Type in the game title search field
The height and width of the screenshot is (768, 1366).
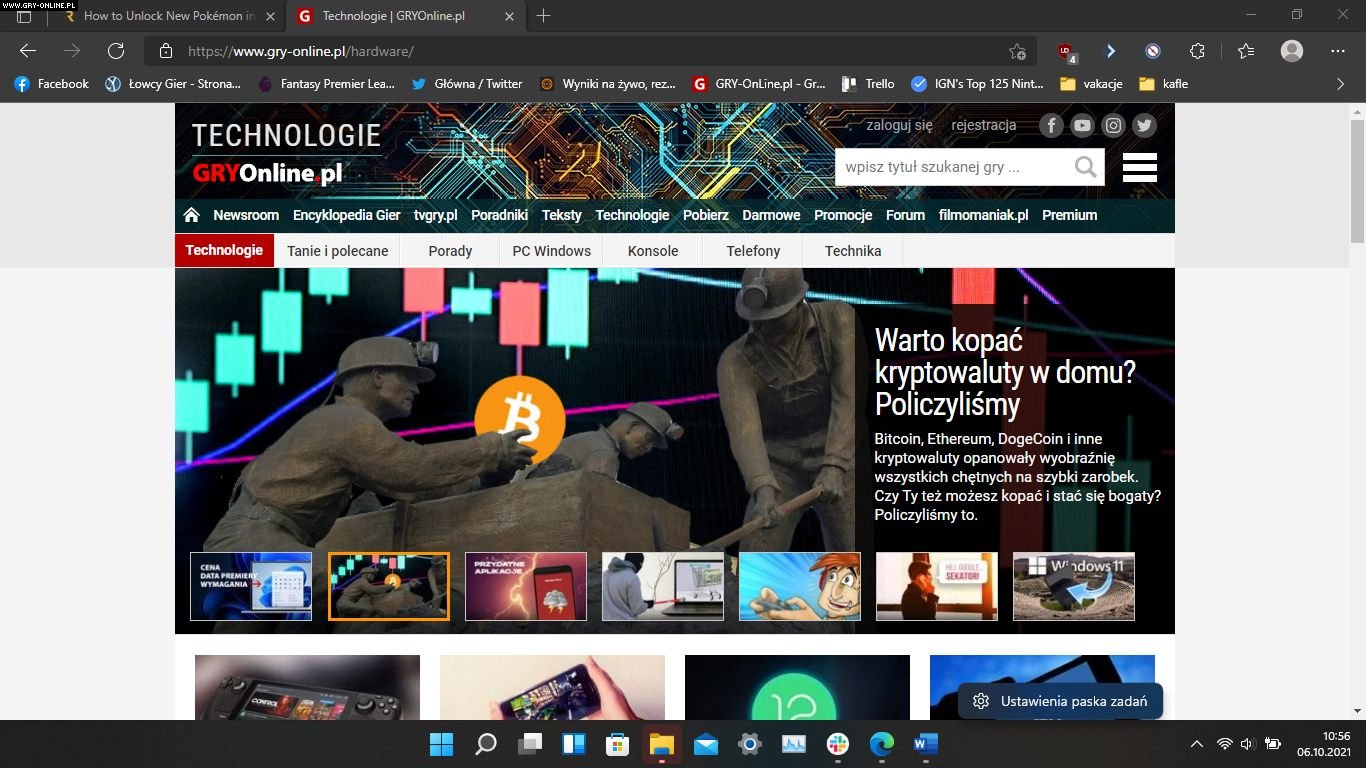(950, 167)
